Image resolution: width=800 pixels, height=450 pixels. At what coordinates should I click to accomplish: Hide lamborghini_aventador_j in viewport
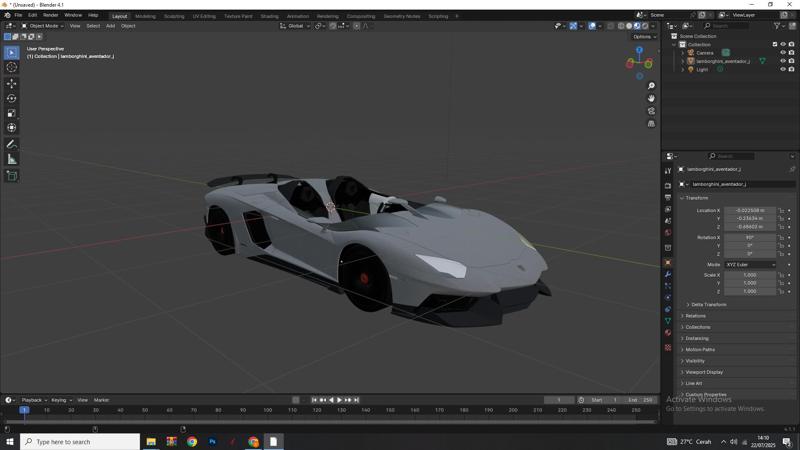(783, 61)
